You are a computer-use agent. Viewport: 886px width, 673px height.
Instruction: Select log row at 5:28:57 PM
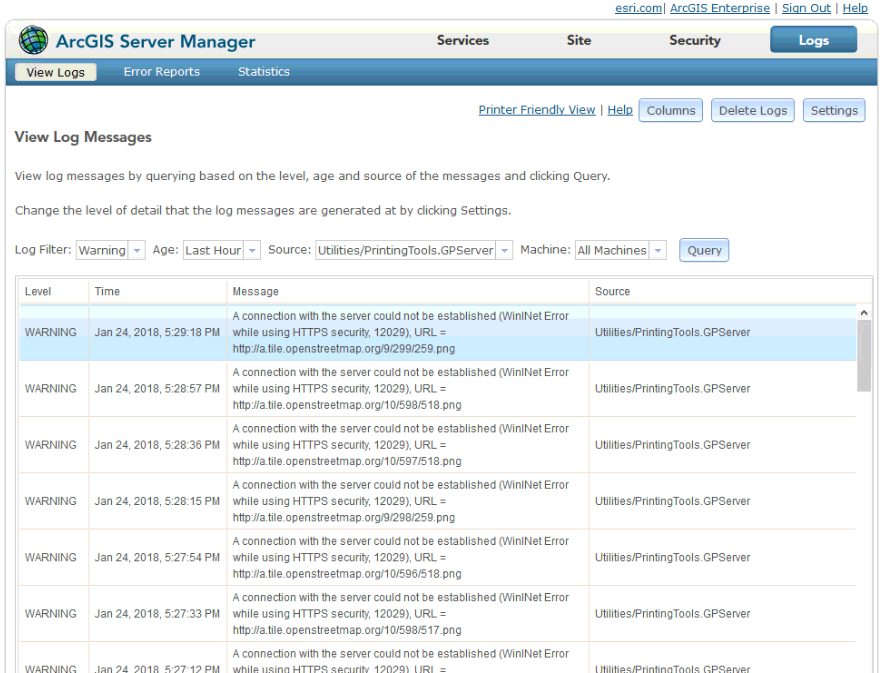click(438, 389)
